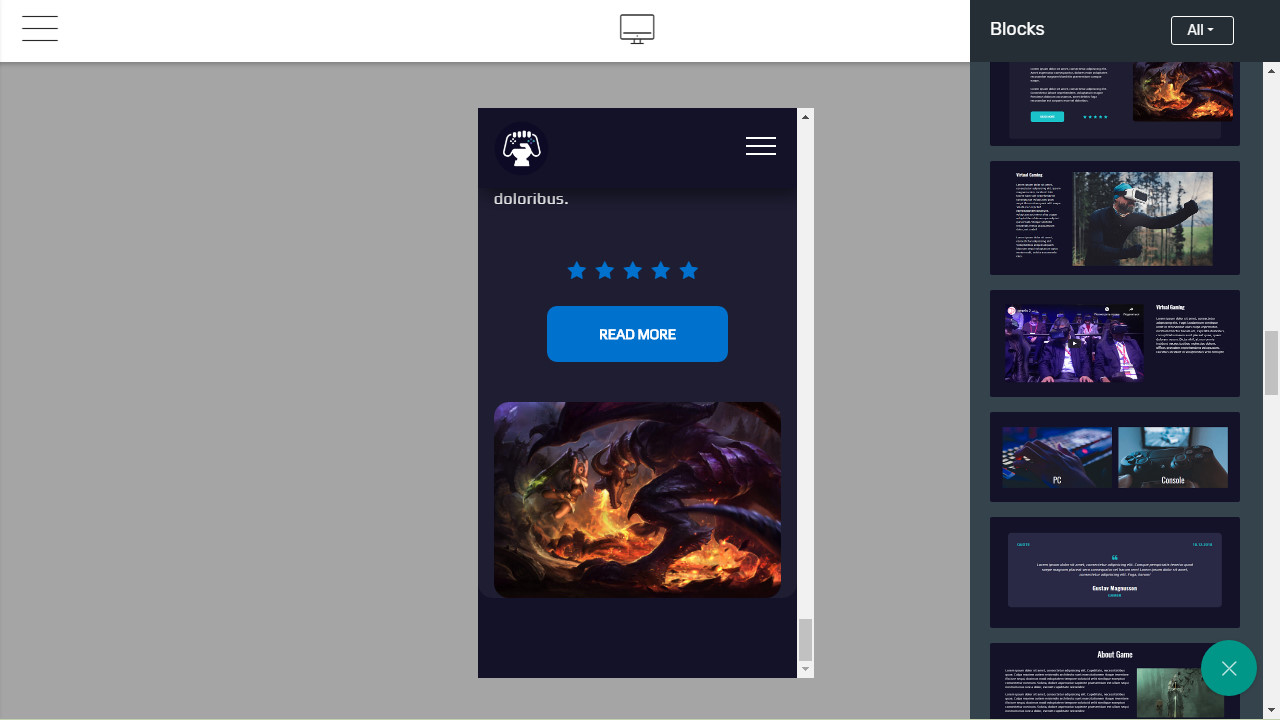Click the preview scrollbar thumb
Screen dimensions: 1280x720
tap(806, 640)
